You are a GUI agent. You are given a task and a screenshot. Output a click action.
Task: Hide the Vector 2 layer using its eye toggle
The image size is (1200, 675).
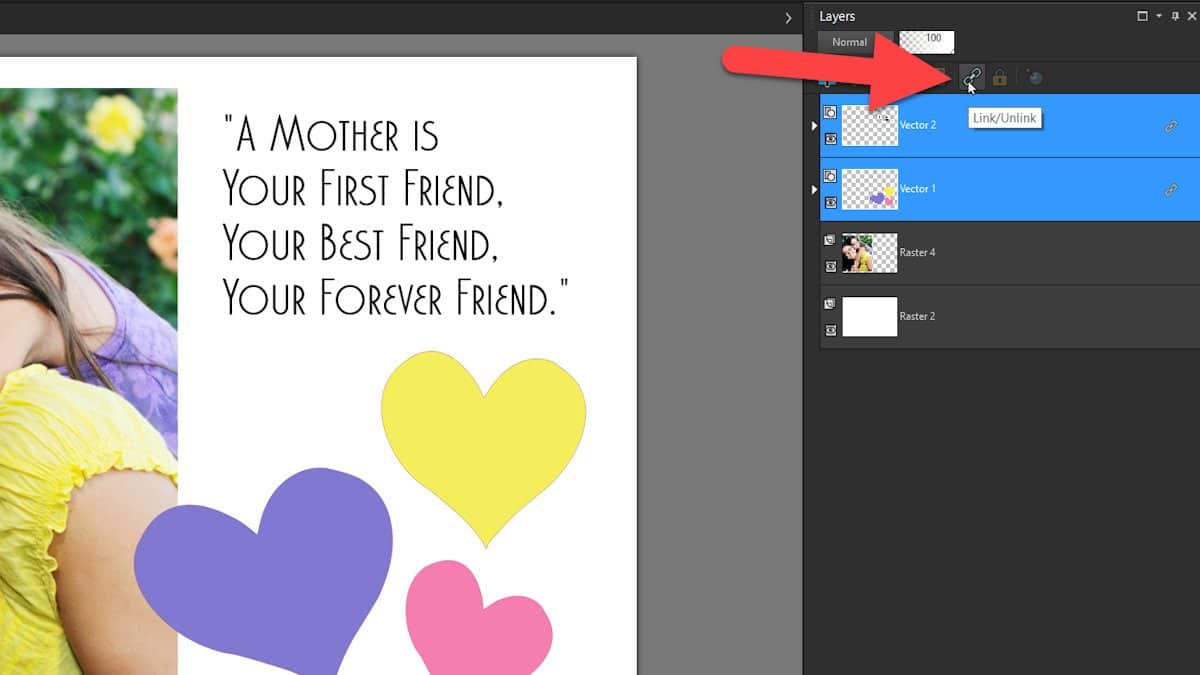pyautogui.click(x=830, y=139)
